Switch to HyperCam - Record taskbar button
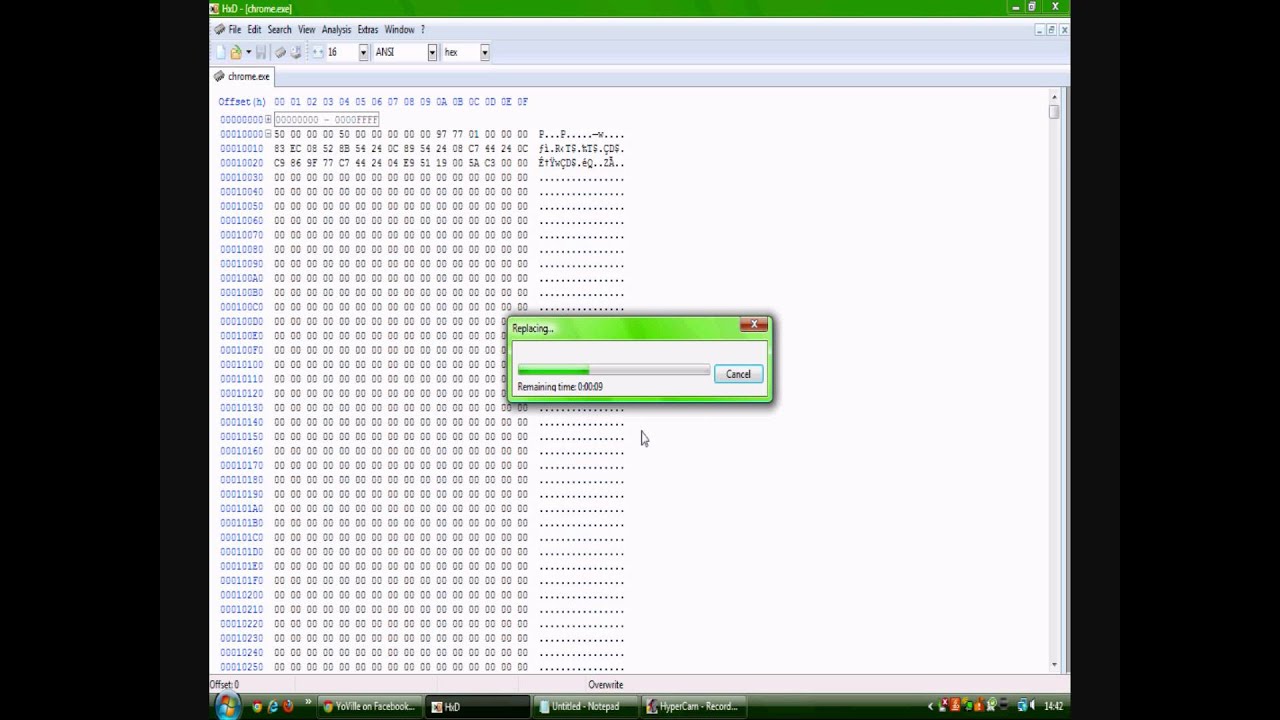The height and width of the screenshot is (720, 1280). (x=694, y=706)
